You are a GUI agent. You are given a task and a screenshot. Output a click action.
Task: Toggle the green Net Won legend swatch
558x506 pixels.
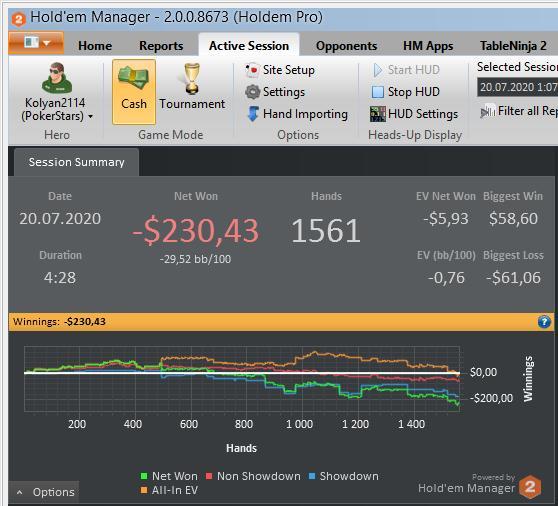coord(144,476)
